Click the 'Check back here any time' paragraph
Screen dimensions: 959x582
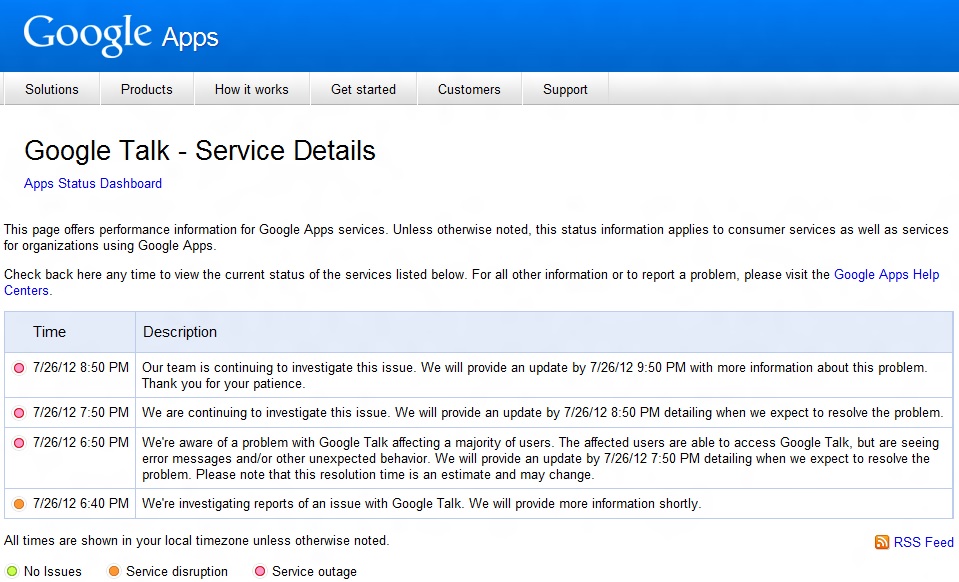click(x=472, y=282)
